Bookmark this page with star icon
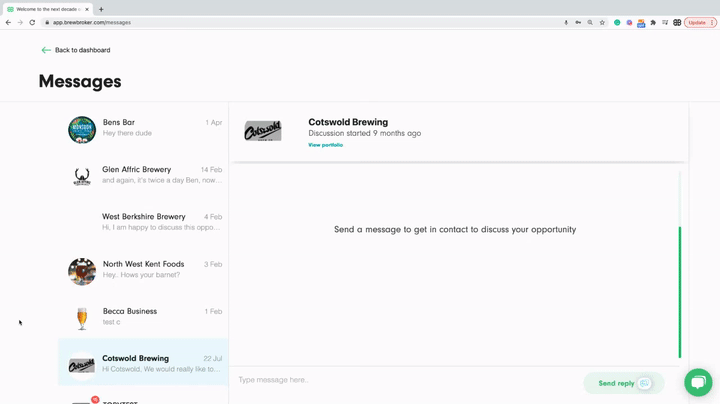Viewport: 720px width, 404px height. coord(602,22)
